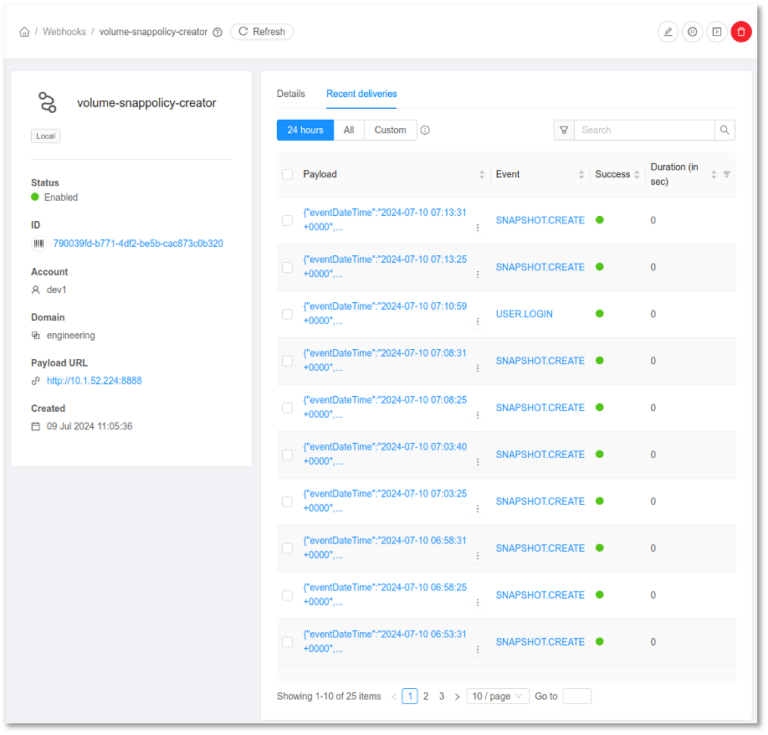Check the 06:58:25 delivery row
The width and height of the screenshot is (768, 735).
click(x=288, y=595)
